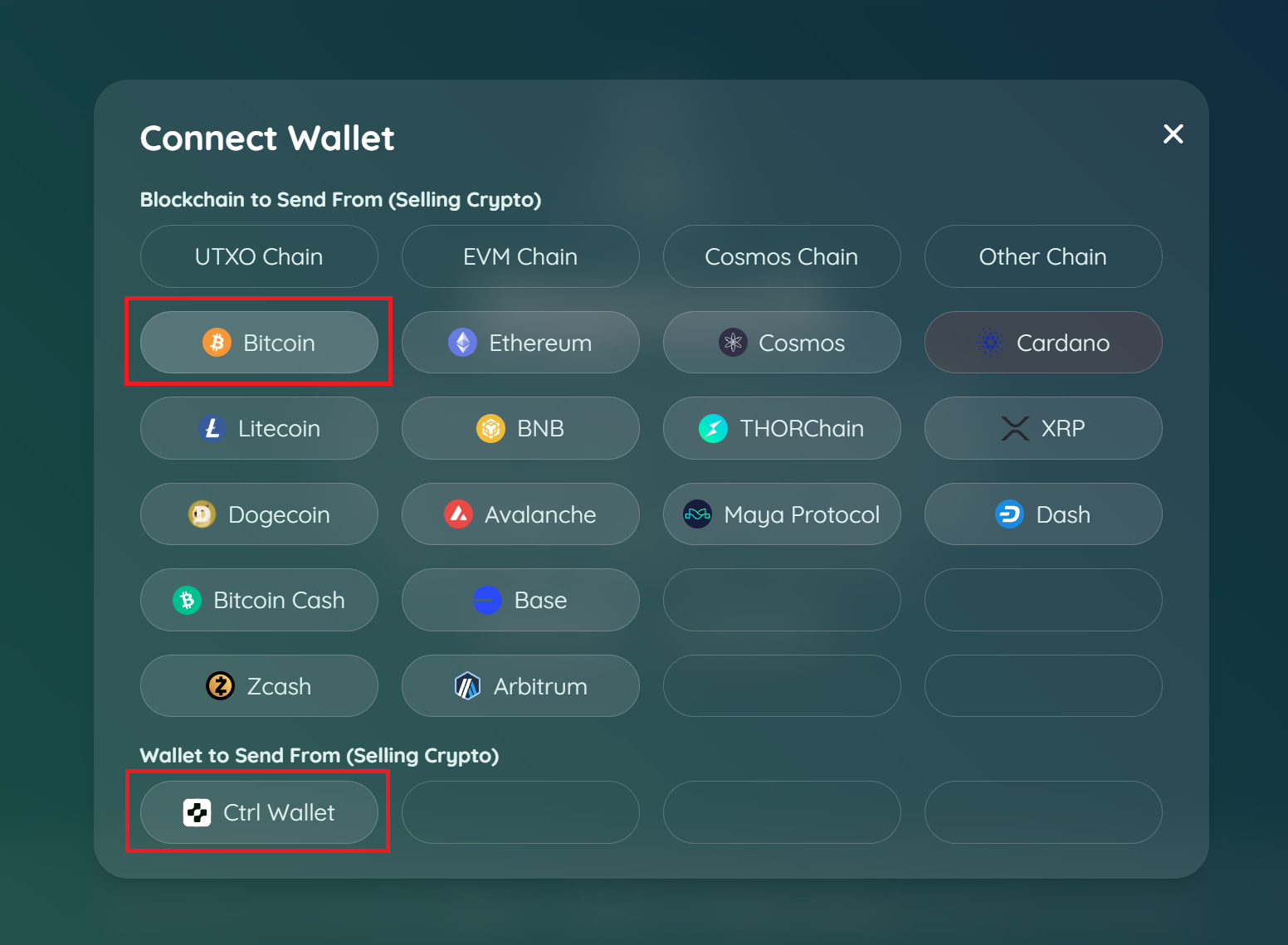Open the Other Chain category
This screenshot has width=1288, height=945.
point(1043,256)
